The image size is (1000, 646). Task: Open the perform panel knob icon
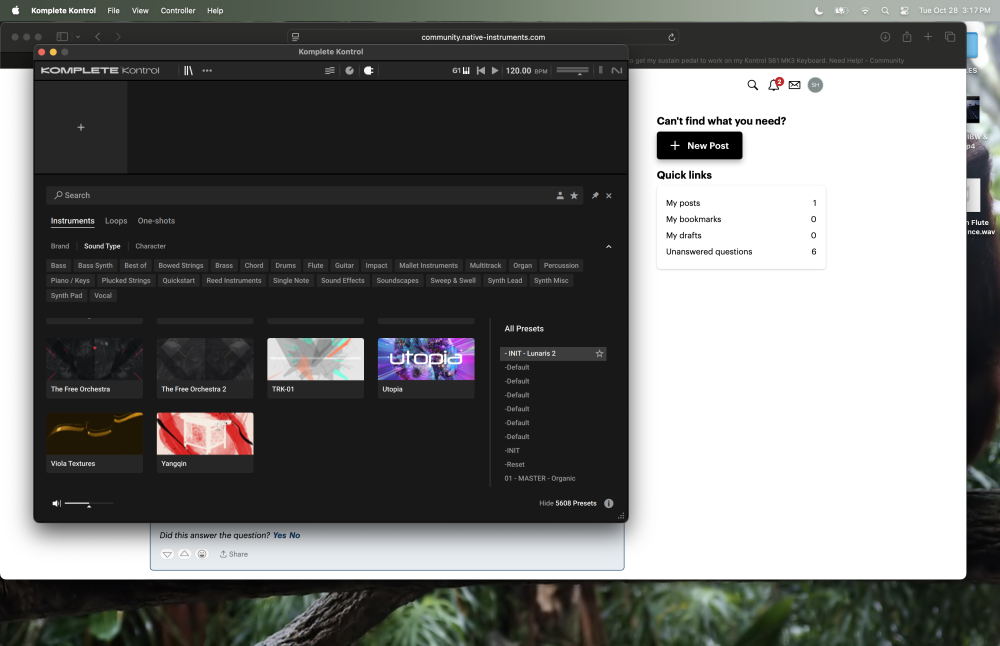(x=349, y=71)
